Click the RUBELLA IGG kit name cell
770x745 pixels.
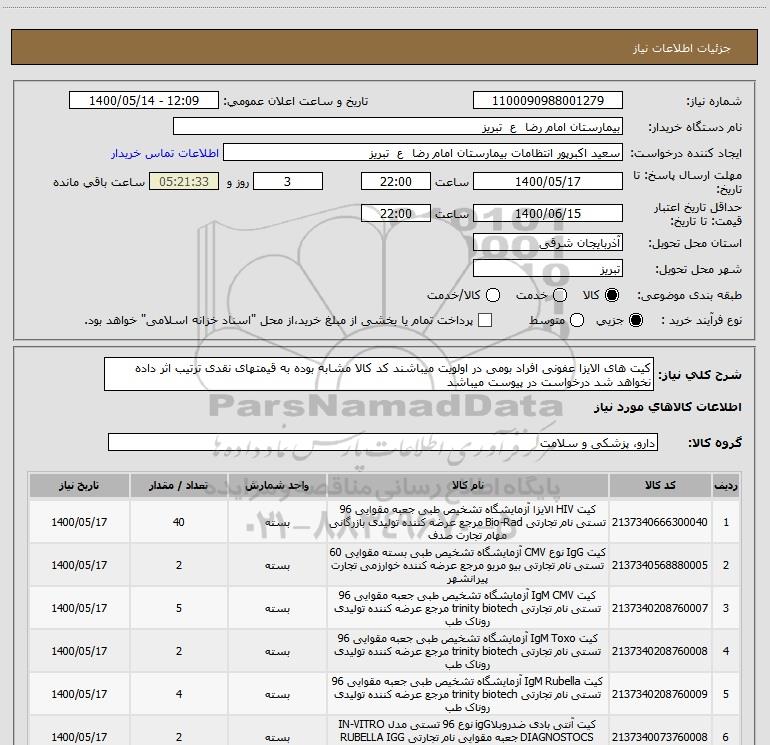[468, 731]
